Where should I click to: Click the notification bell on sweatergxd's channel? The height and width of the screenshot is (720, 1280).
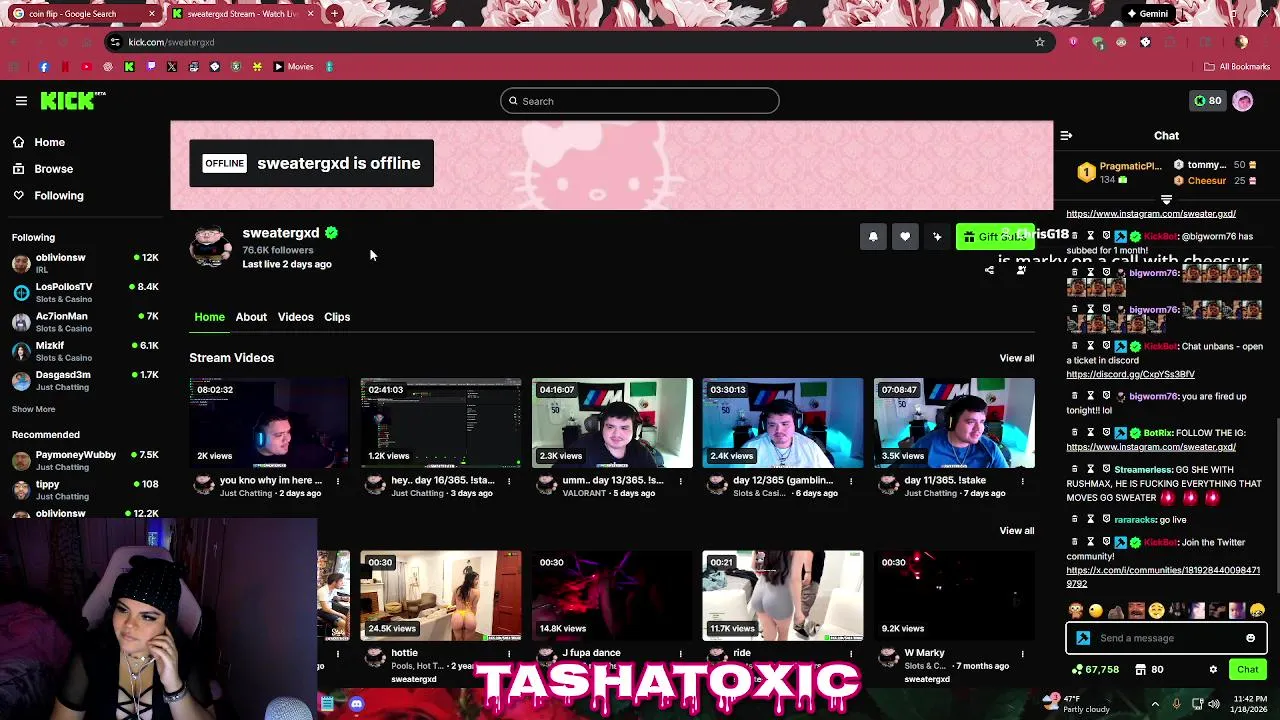pos(873,237)
